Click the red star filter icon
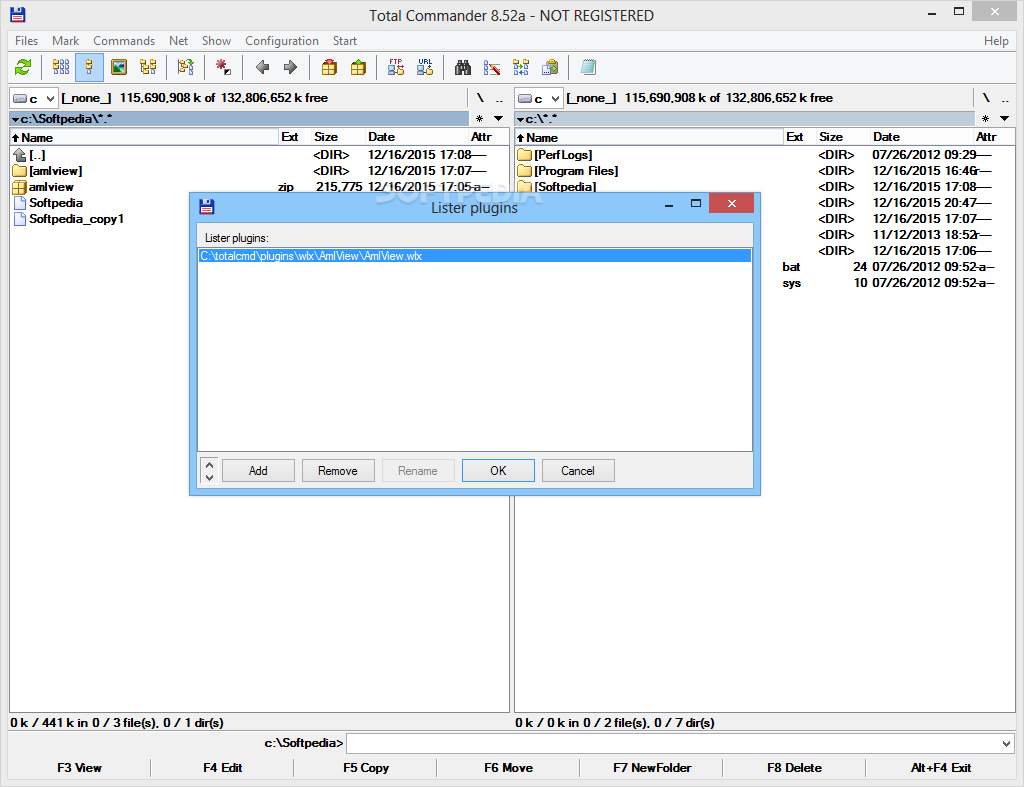This screenshot has width=1024, height=787. 223,67
